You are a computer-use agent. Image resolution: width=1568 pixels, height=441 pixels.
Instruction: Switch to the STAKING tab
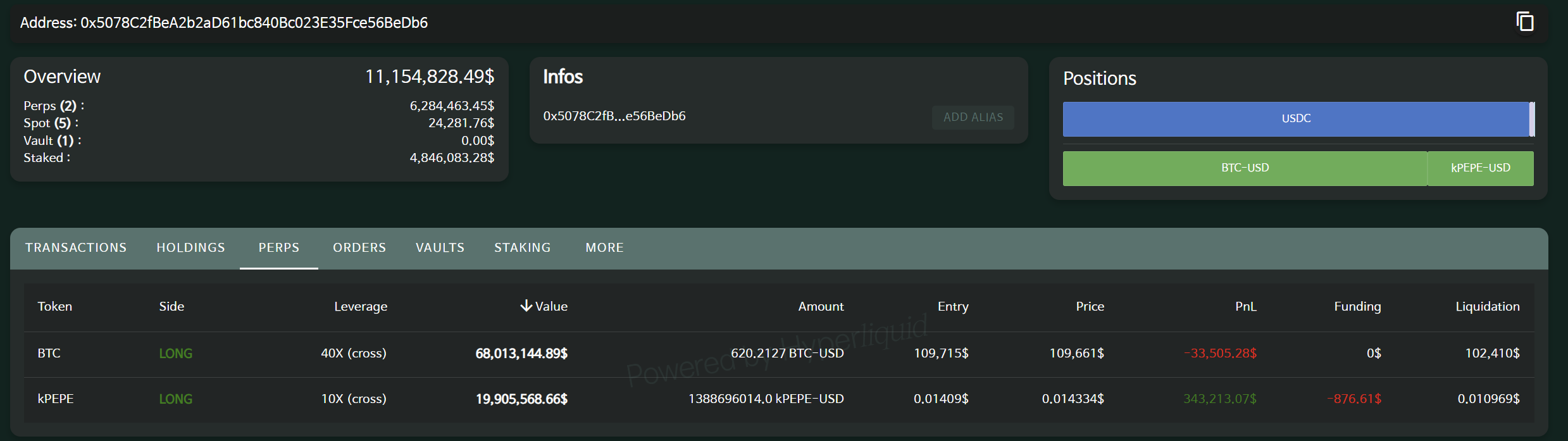pos(523,247)
